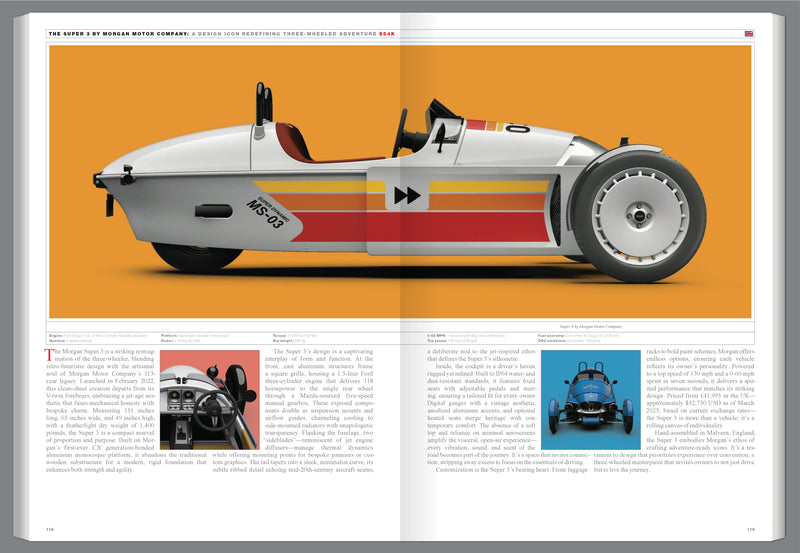Click the left page number 118
The image size is (800, 553).
pos(49,529)
